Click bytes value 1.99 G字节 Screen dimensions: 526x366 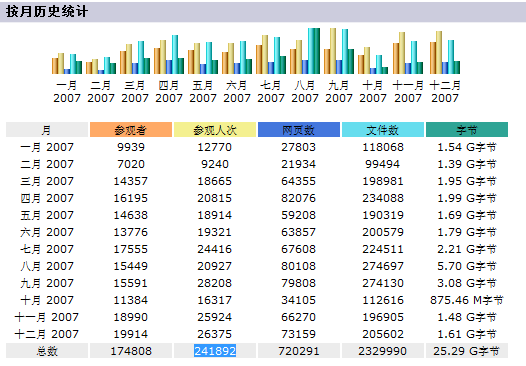(x=467, y=198)
